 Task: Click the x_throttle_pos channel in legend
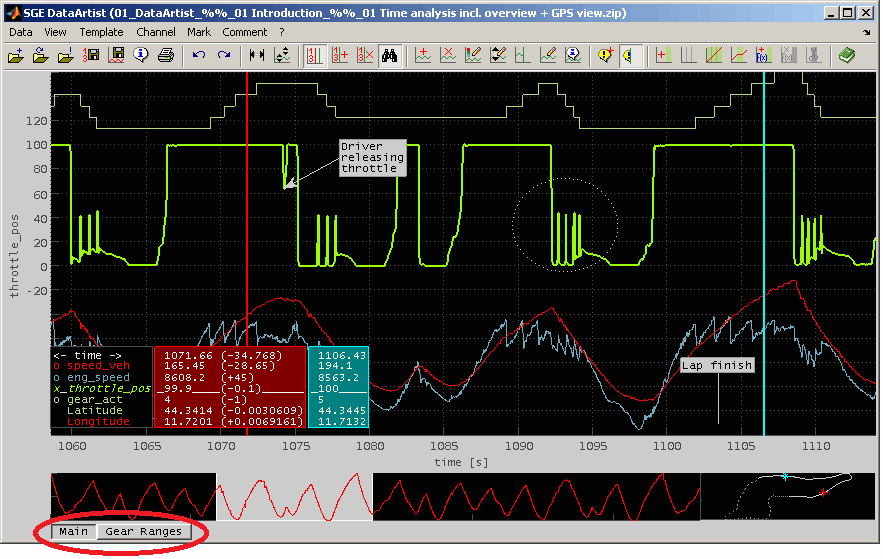[102, 388]
